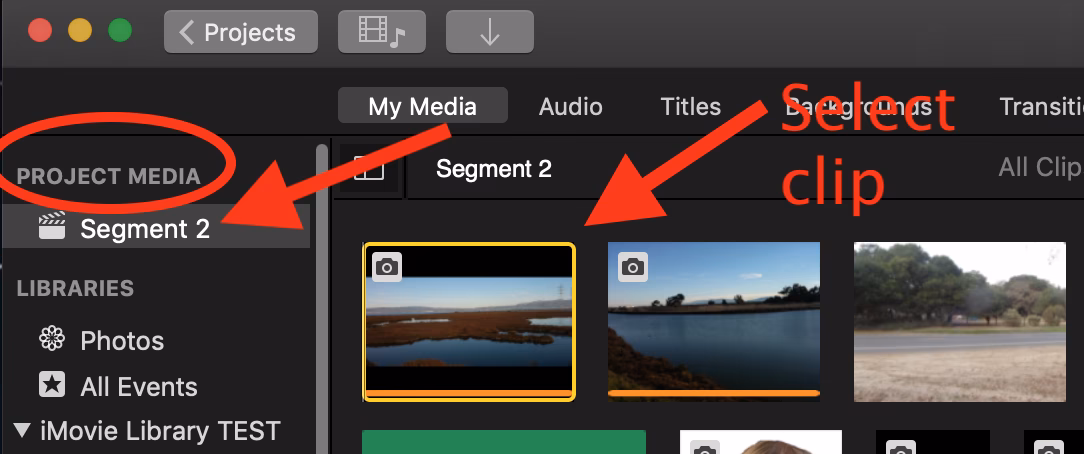Screen dimensions: 1084x454
Task: Open the Transitions tab
Action: (1041, 106)
